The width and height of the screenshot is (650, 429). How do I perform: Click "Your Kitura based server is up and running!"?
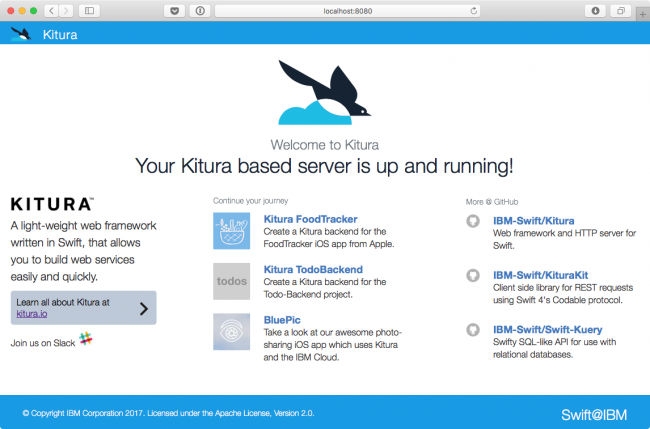pos(324,166)
